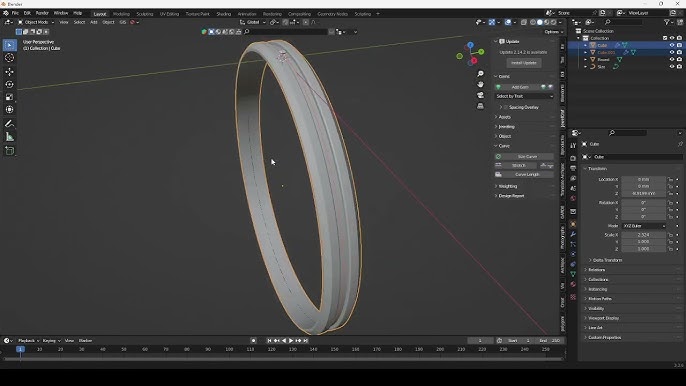The image size is (686, 386).
Task: Open the Modifiers wrench properties tab
Action: (x=573, y=234)
